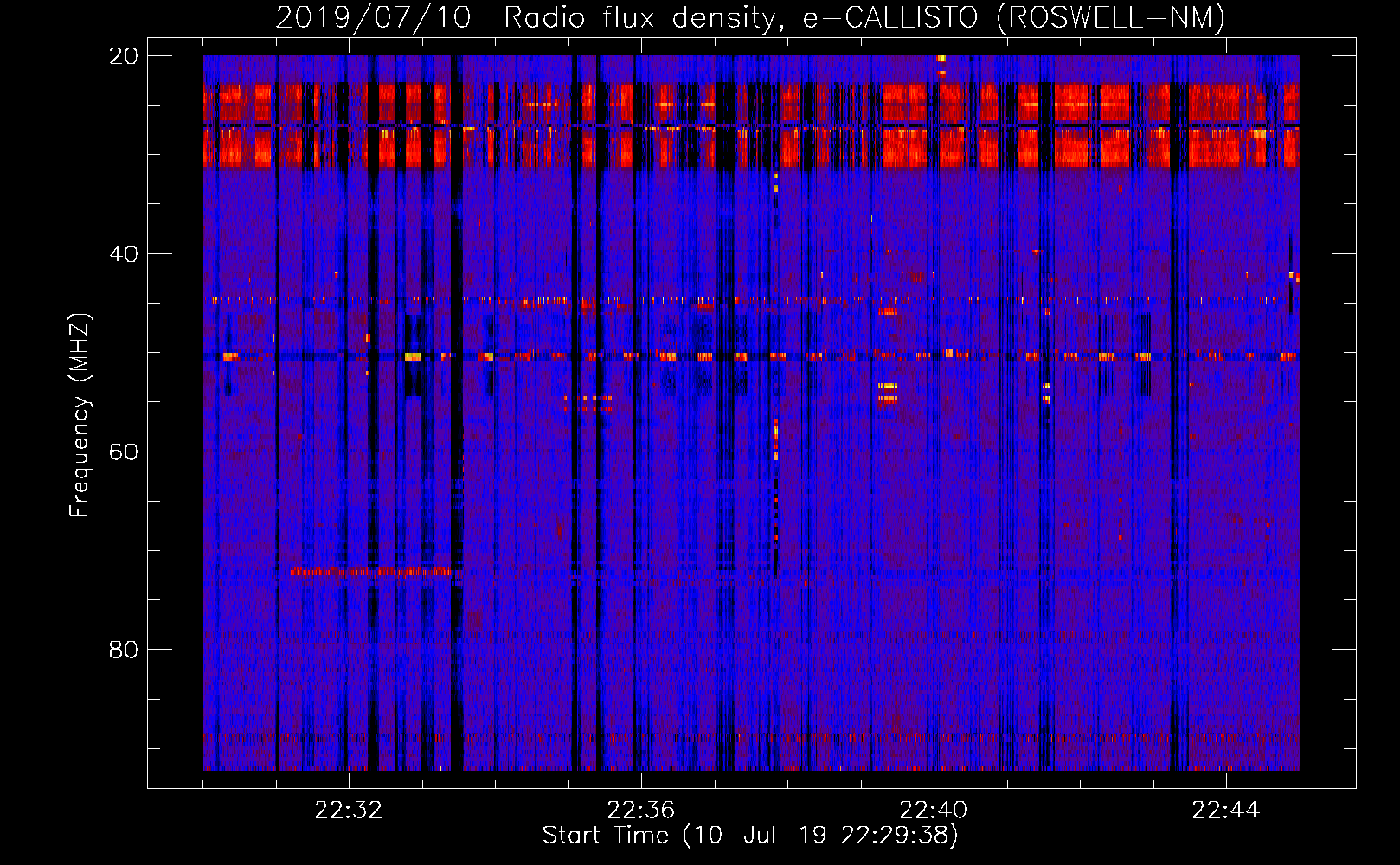Click the 20 MHz frequency tick label
1400x865 pixels.
coord(123,55)
